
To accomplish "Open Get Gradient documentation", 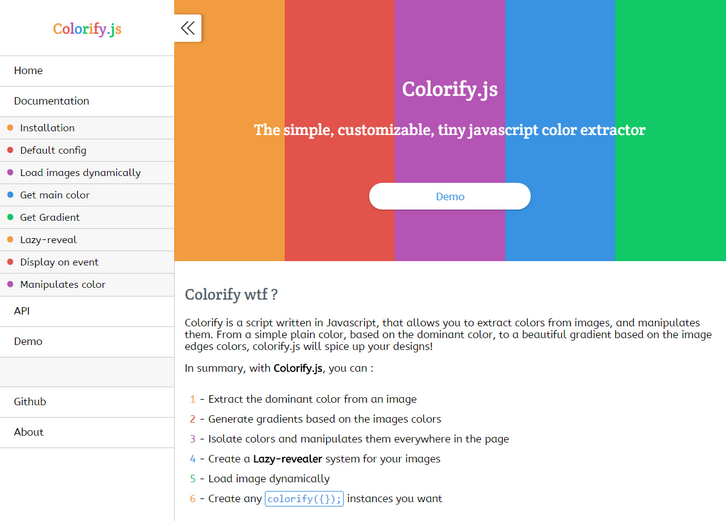I will pyautogui.click(x=49, y=217).
